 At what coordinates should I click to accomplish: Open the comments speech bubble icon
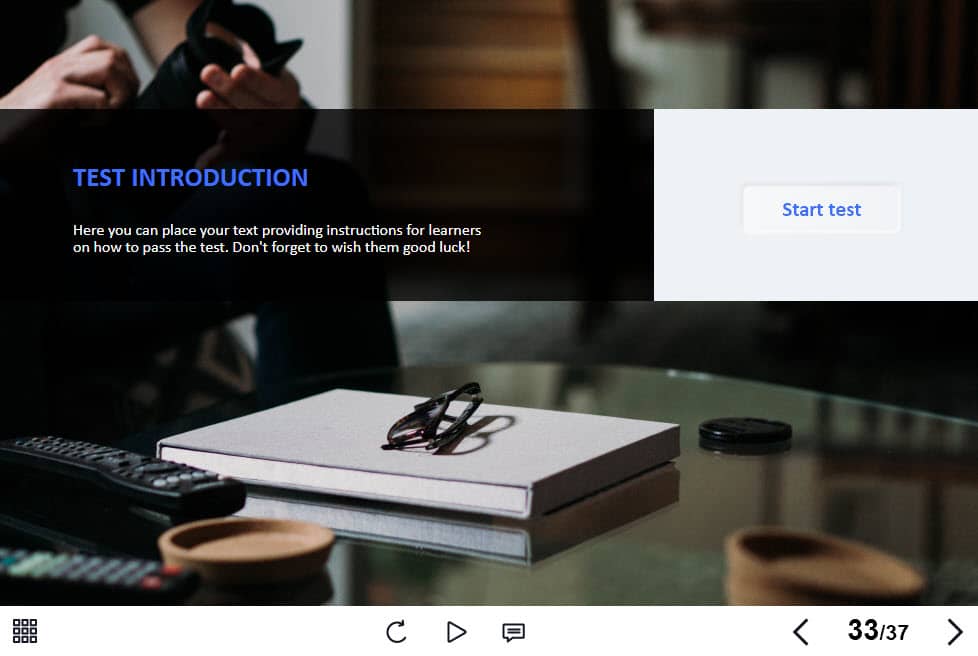coord(513,632)
